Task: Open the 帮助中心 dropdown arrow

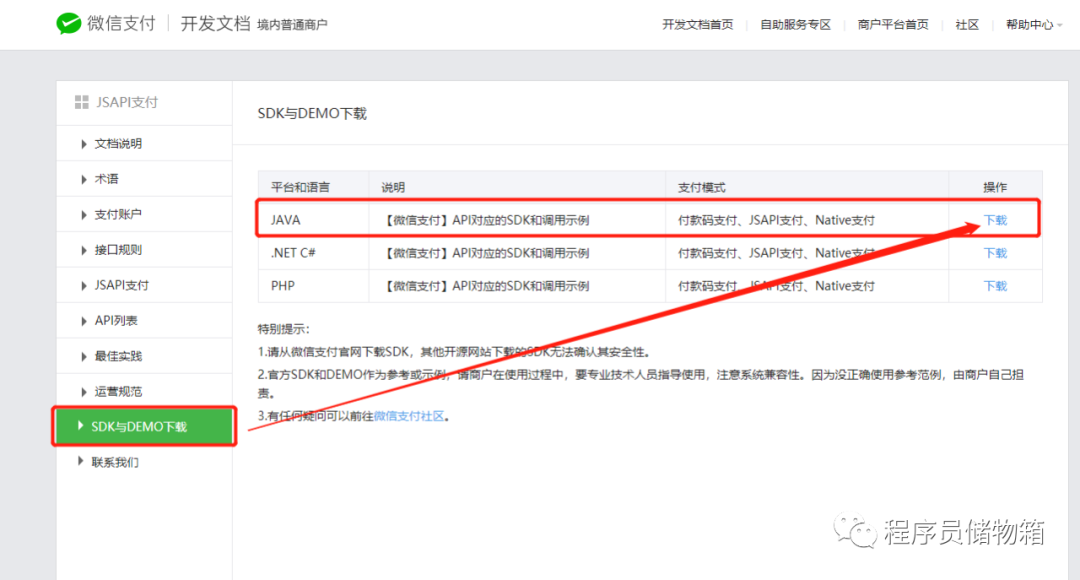Action: 1059,25
